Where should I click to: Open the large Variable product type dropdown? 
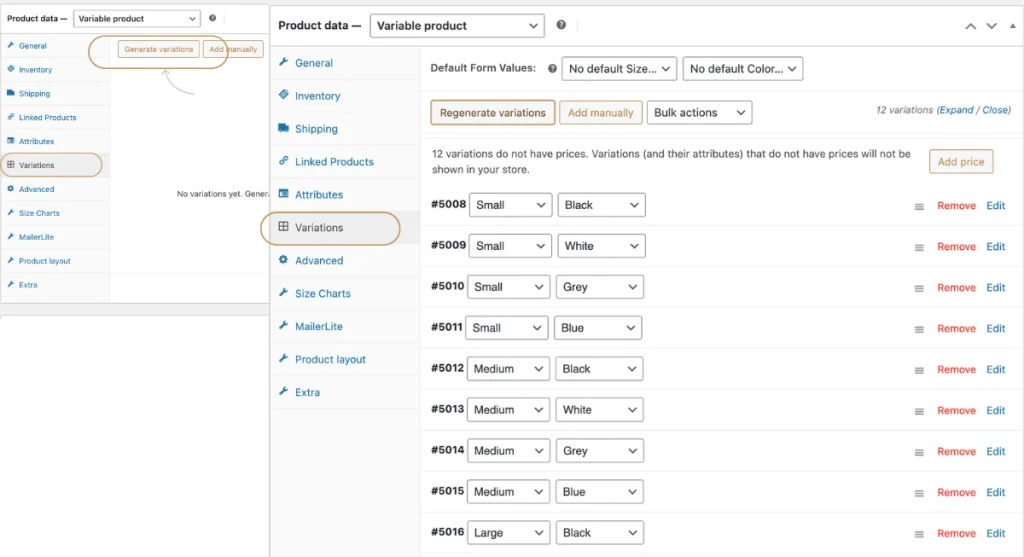coord(456,25)
